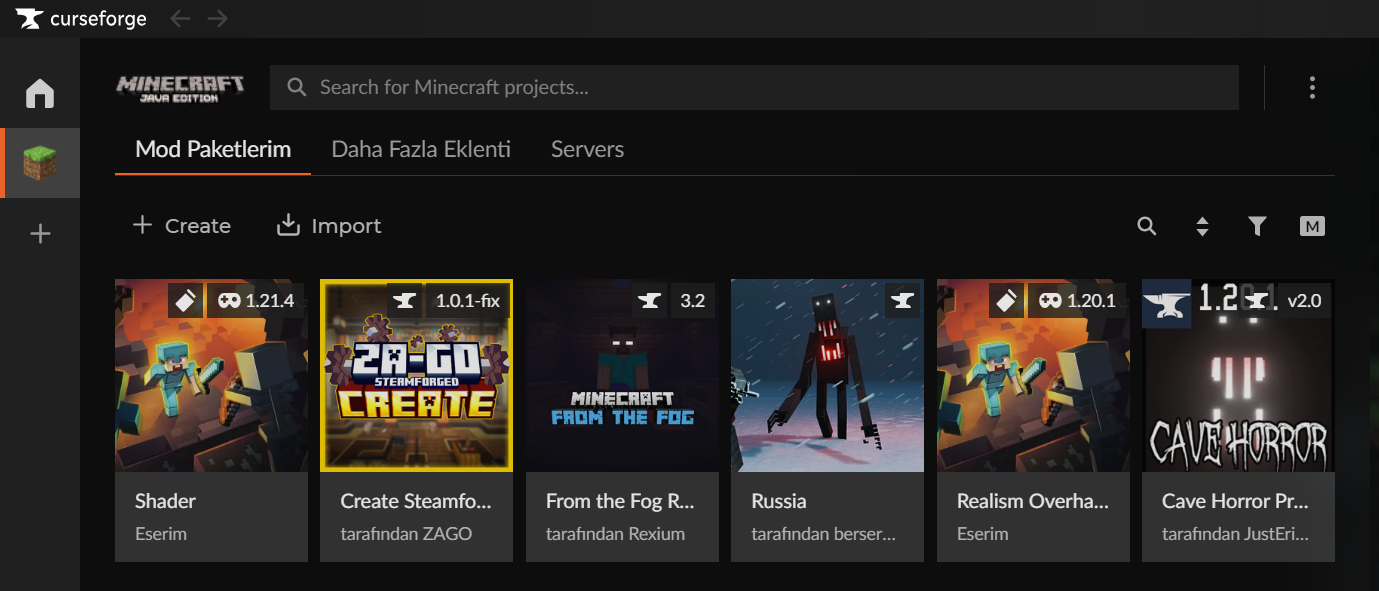The width and height of the screenshot is (1379, 591).
Task: Open the CurseForge home sidebar icon
Action: point(40,93)
